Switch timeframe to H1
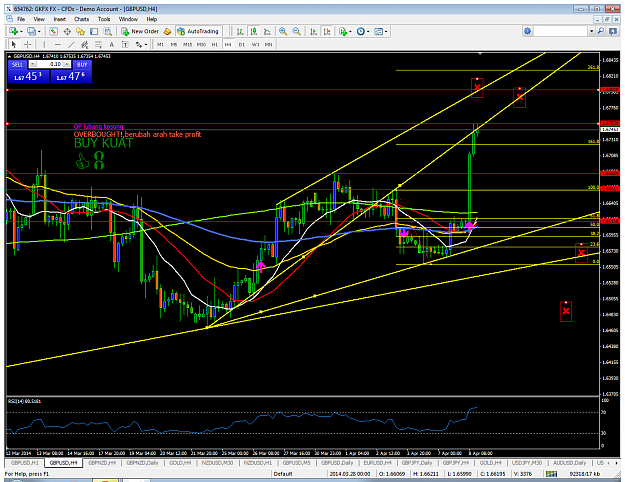Viewport: 625px width, 482px height. (215, 45)
